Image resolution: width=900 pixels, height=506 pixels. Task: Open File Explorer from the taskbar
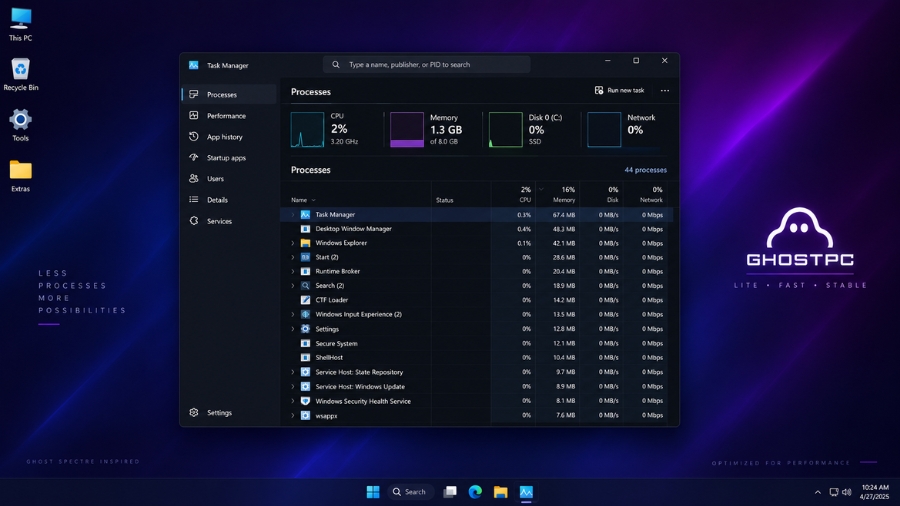click(501, 492)
